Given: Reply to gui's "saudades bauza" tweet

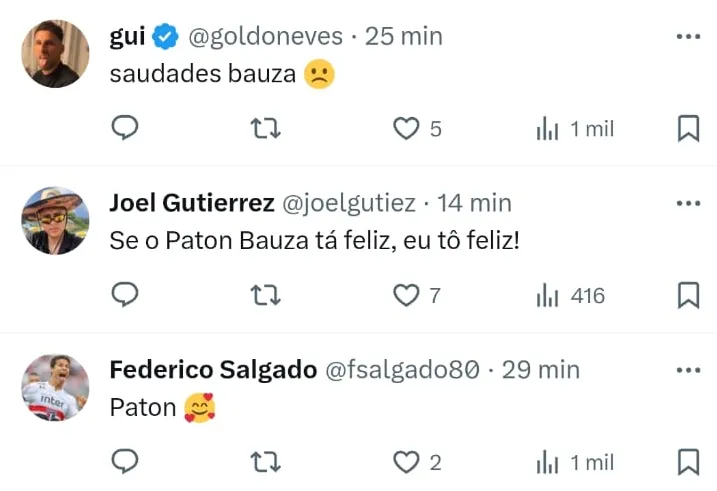Looking at the screenshot, I should pyautogui.click(x=124, y=128).
